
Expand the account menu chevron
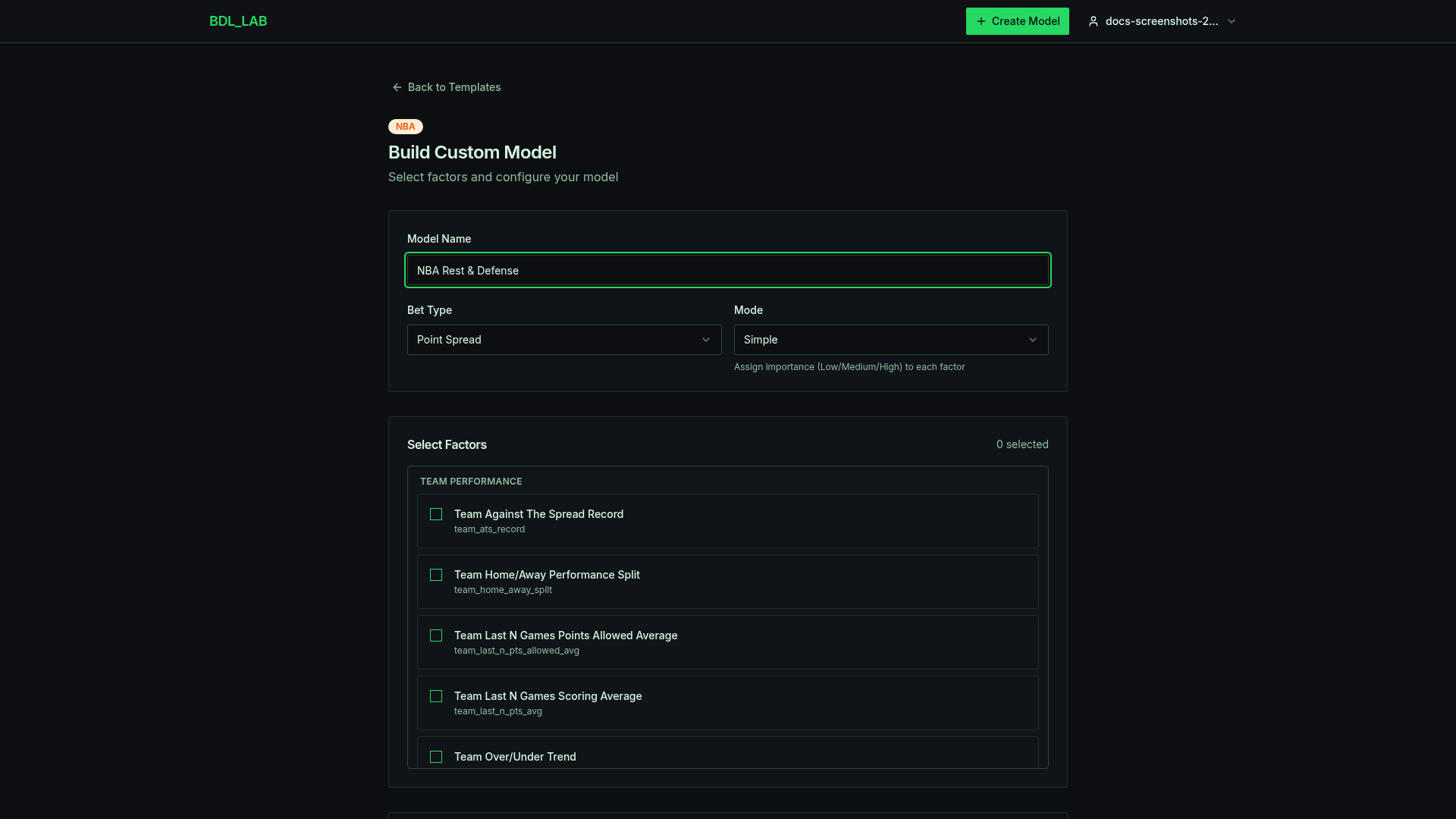pos(1232,21)
